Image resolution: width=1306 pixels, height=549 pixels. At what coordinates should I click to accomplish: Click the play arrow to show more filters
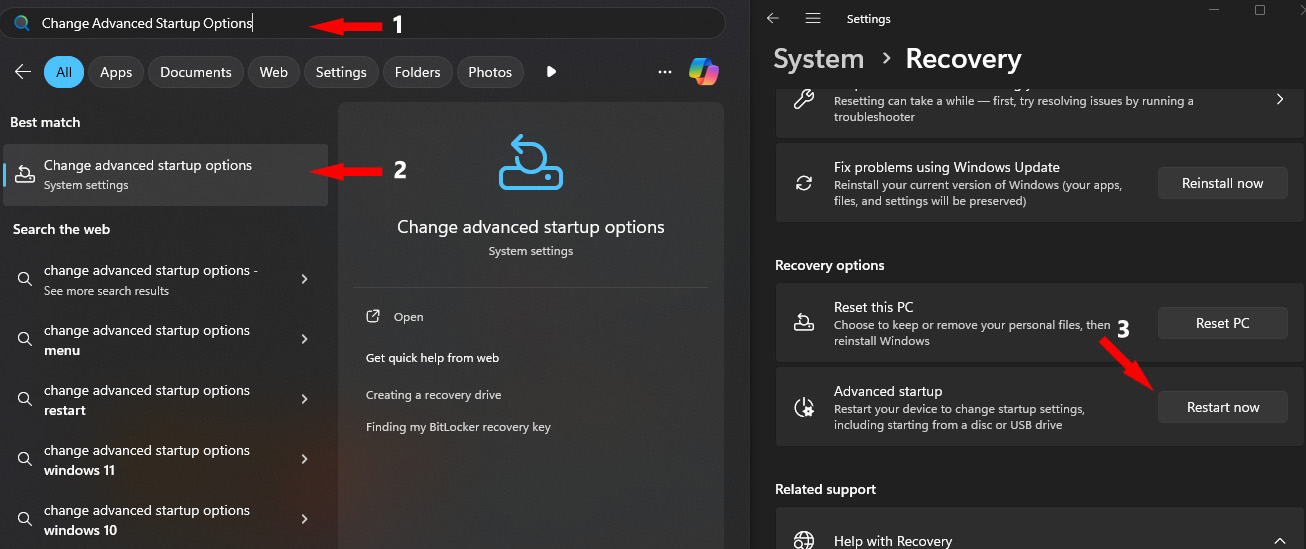coord(551,72)
